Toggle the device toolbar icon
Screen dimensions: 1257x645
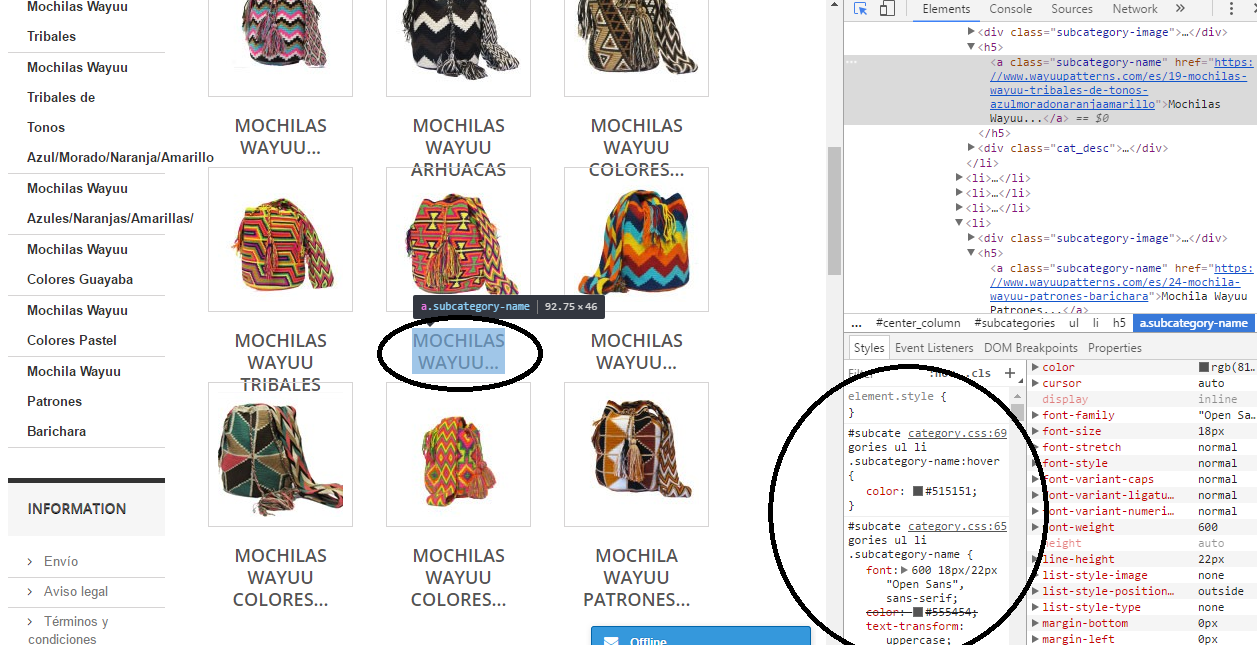tap(887, 10)
